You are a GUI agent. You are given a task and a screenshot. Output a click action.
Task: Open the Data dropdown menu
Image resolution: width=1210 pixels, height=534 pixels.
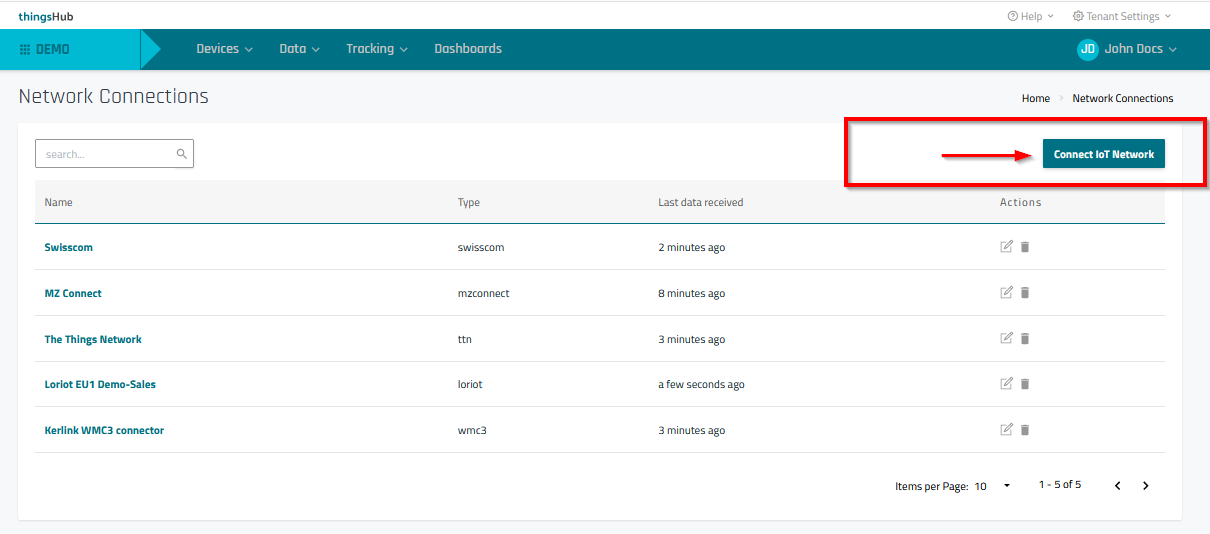tap(299, 49)
